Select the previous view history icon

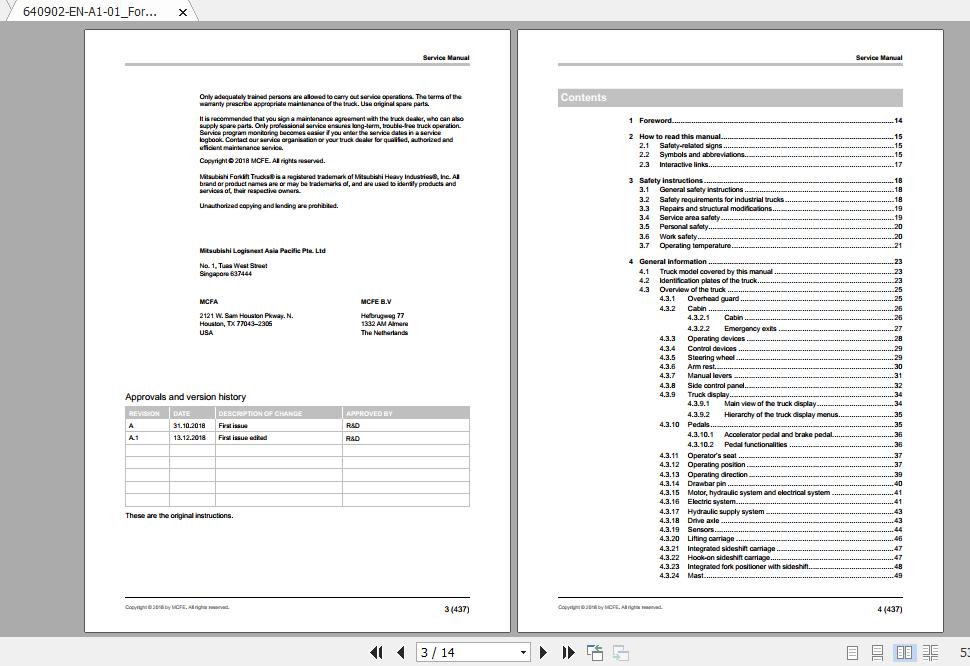[594, 652]
